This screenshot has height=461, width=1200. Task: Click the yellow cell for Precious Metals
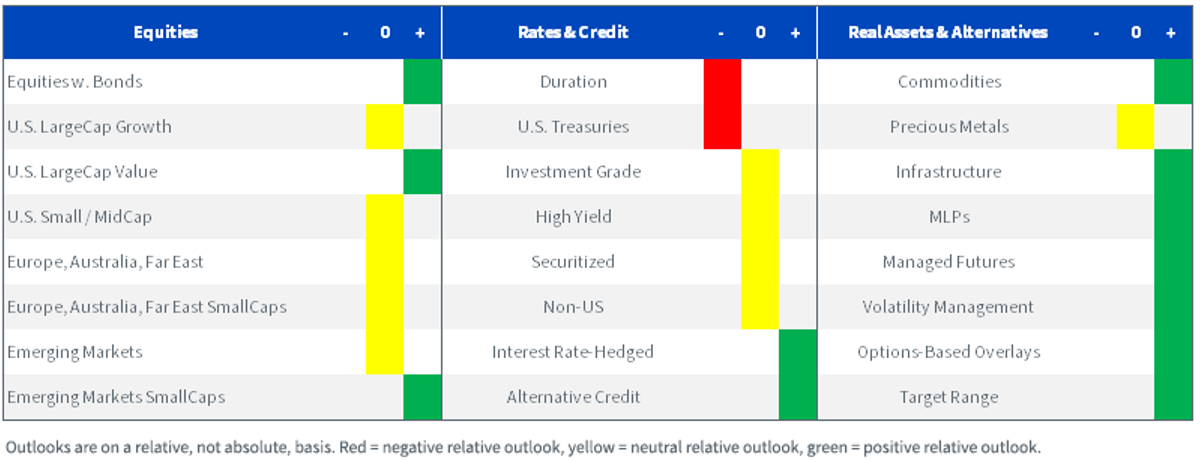[1135, 127]
